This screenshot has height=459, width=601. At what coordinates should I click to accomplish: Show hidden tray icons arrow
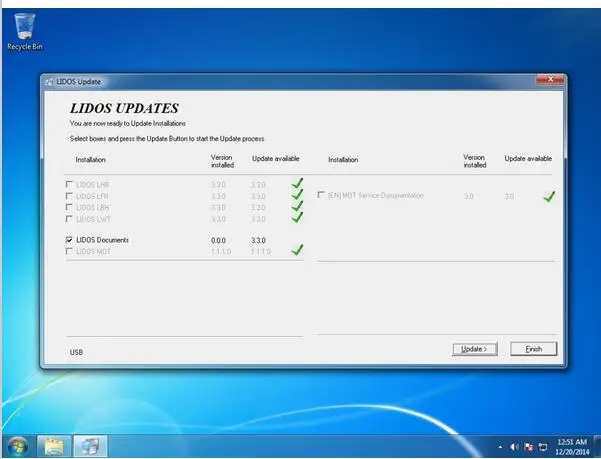pos(500,447)
